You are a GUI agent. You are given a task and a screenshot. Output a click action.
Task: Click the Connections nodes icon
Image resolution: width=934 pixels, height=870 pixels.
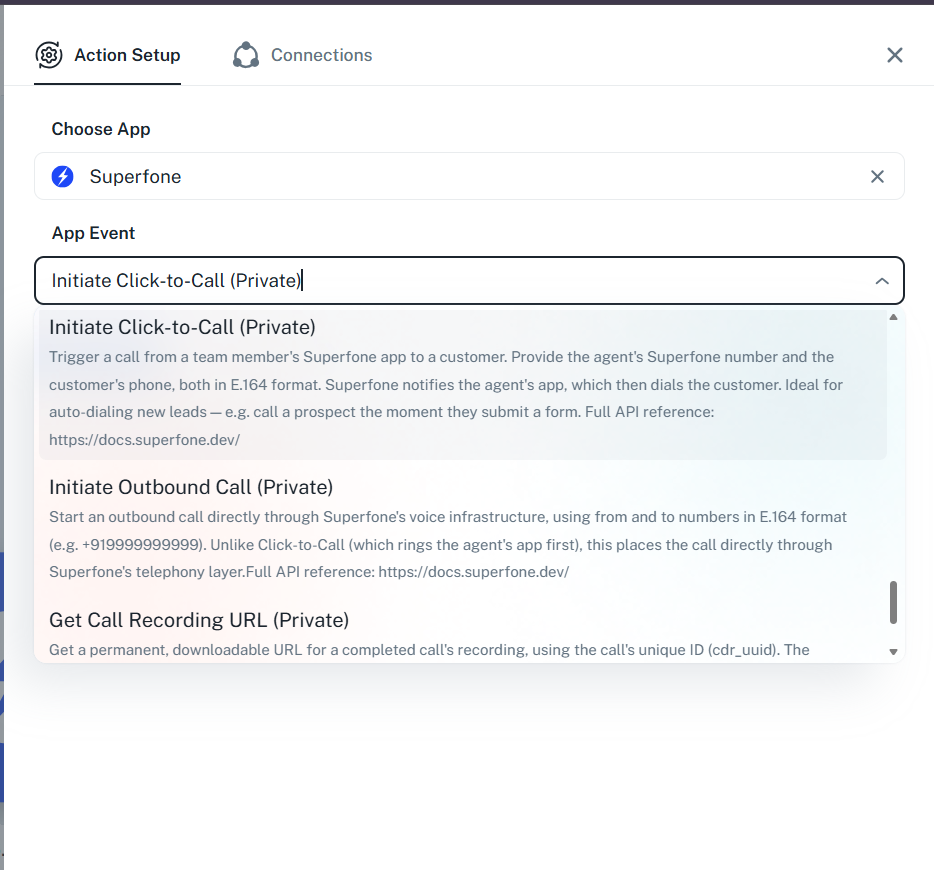tap(245, 55)
